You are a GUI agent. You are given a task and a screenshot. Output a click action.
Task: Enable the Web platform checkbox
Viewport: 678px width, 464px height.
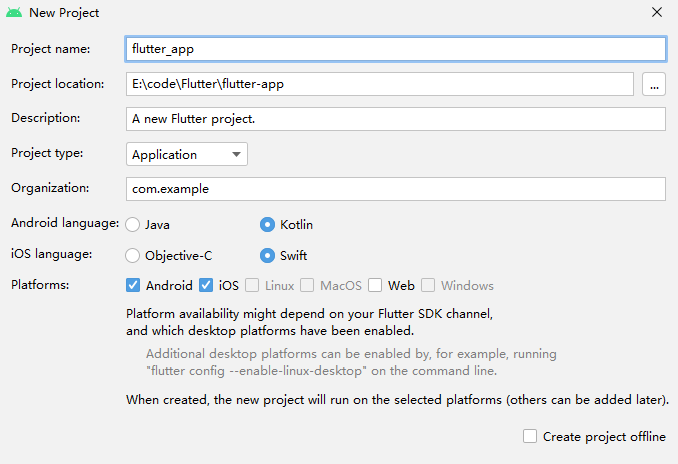[375, 285]
